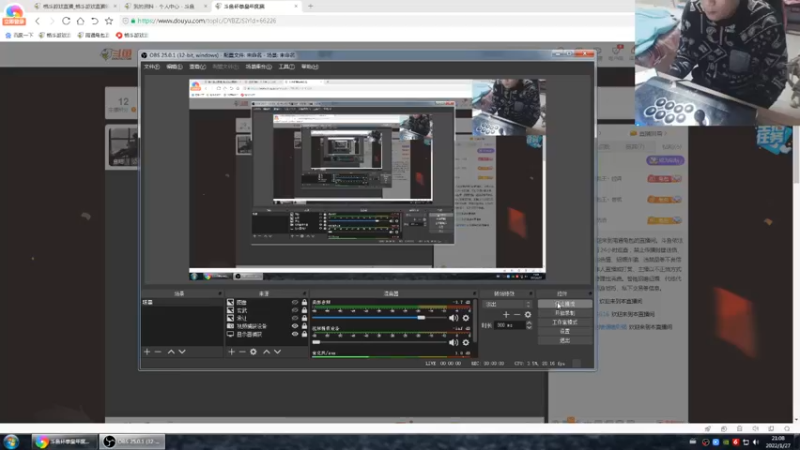Click Exit in OBS Controls
This screenshot has height=450, width=800.
(x=565, y=340)
